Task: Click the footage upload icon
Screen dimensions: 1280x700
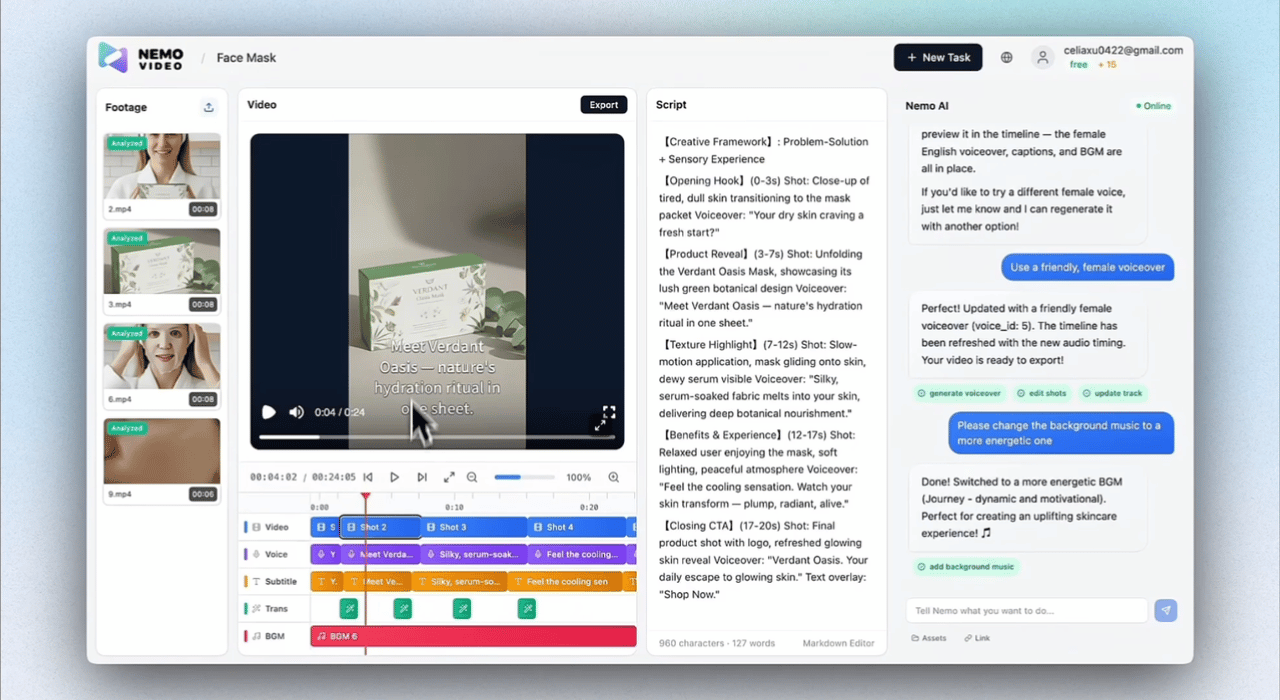Action: point(208,107)
